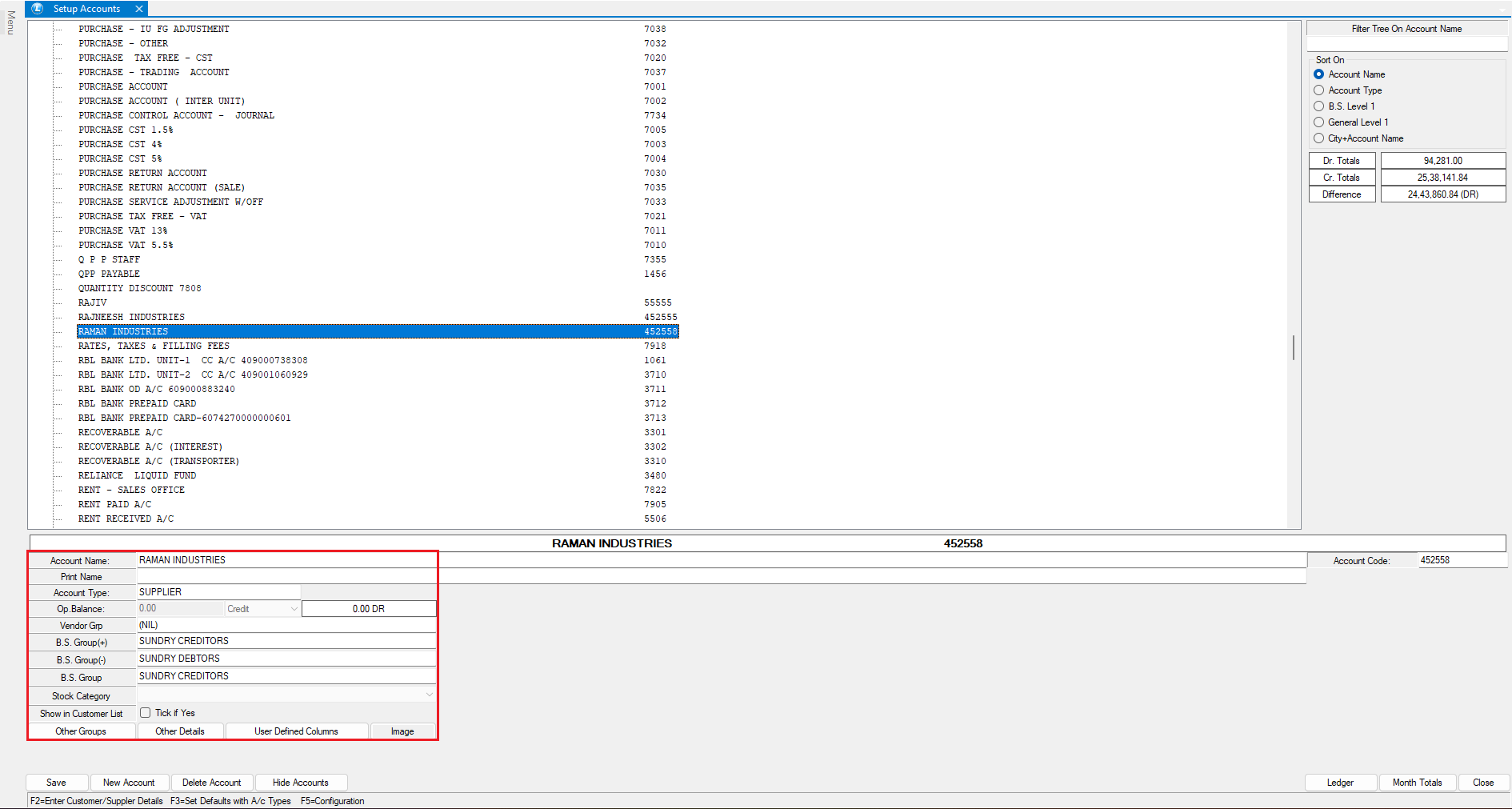Select City+Account Name sort option
Viewport: 1512px width, 809px height.
(x=1319, y=138)
